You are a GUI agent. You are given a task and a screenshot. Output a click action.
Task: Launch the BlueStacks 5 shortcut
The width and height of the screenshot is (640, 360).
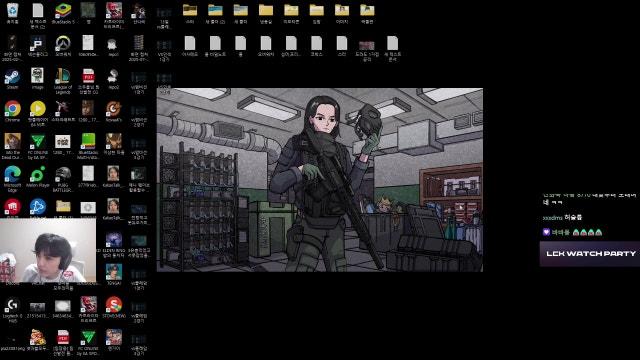pyautogui.click(x=63, y=13)
